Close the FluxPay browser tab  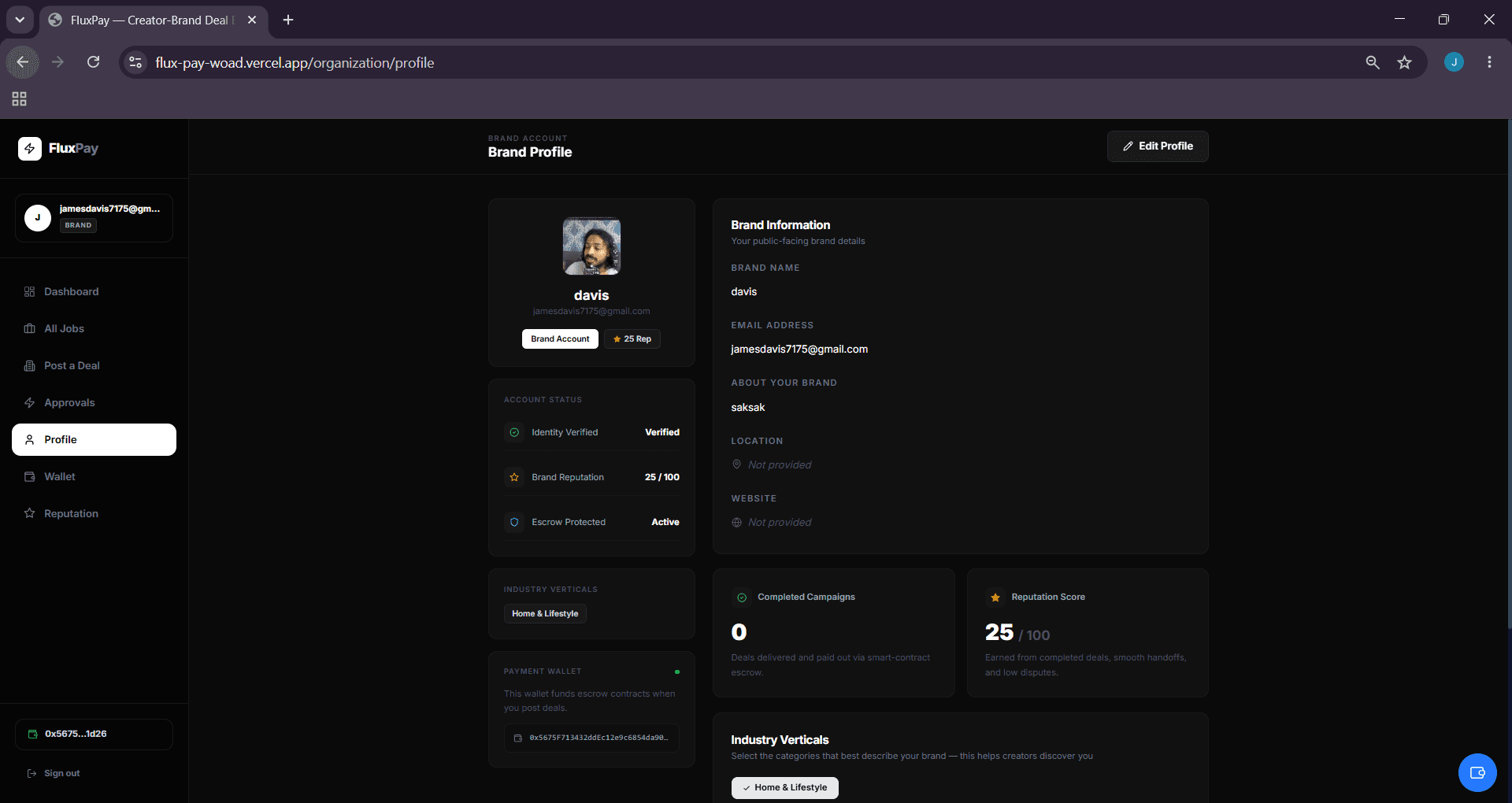point(252,20)
